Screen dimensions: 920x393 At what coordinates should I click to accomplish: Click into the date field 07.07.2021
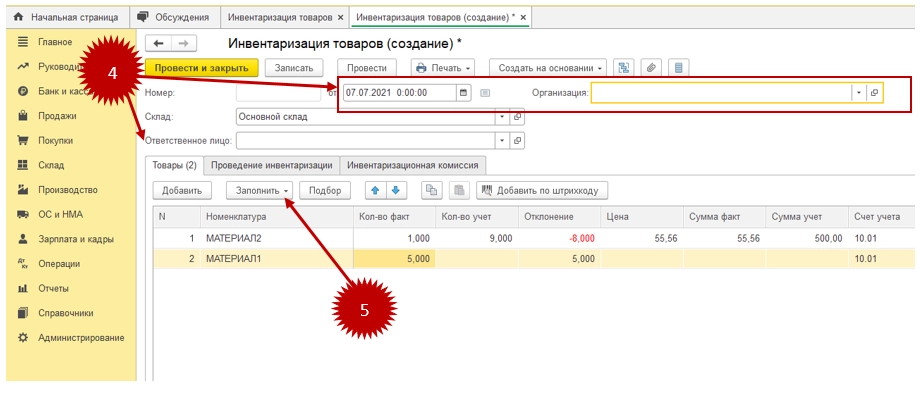click(400, 93)
